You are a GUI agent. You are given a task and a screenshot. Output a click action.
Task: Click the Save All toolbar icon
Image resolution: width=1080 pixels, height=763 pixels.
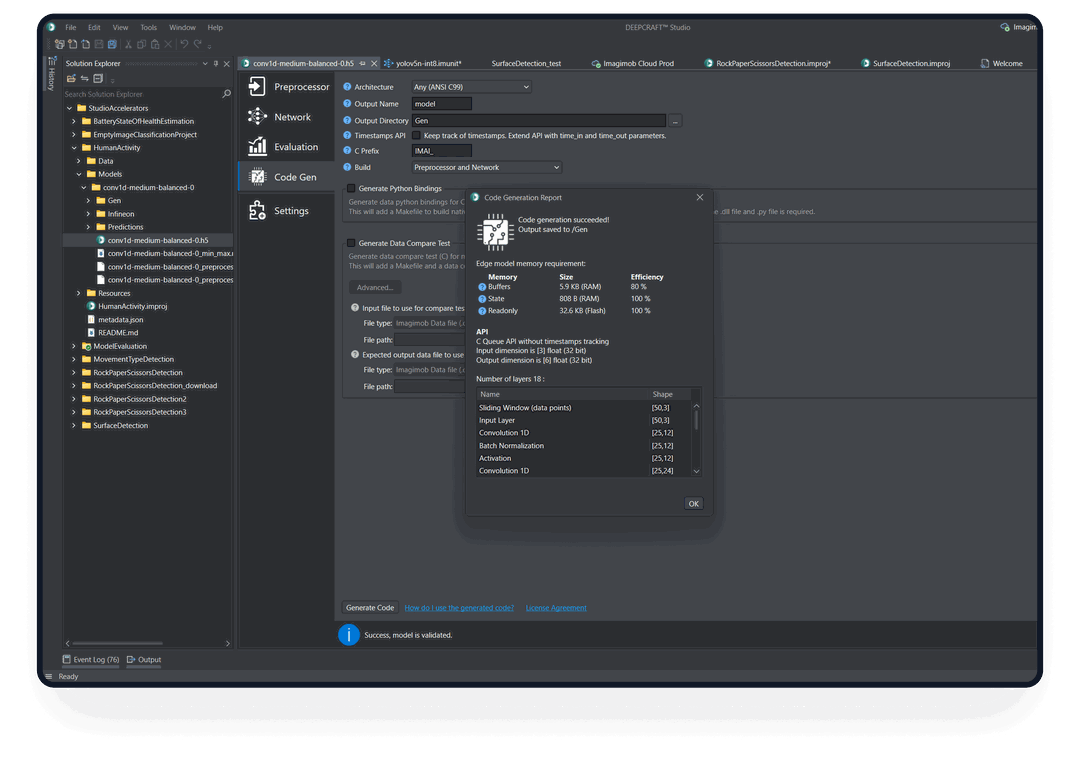[112, 44]
